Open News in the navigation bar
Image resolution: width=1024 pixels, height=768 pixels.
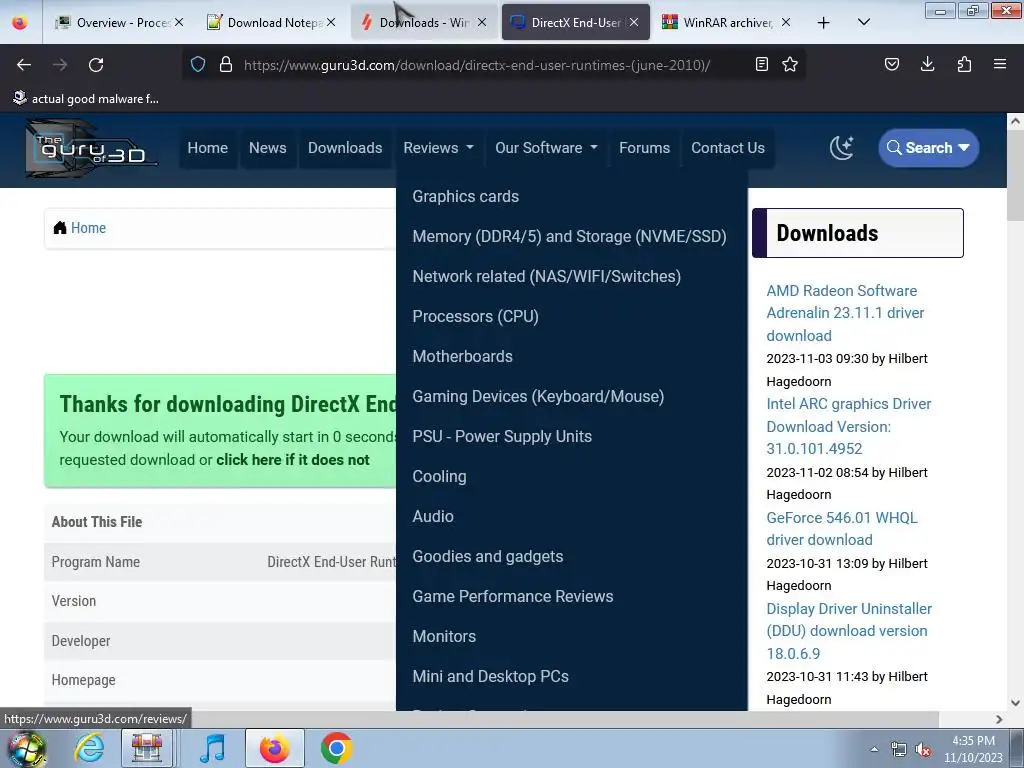click(268, 148)
